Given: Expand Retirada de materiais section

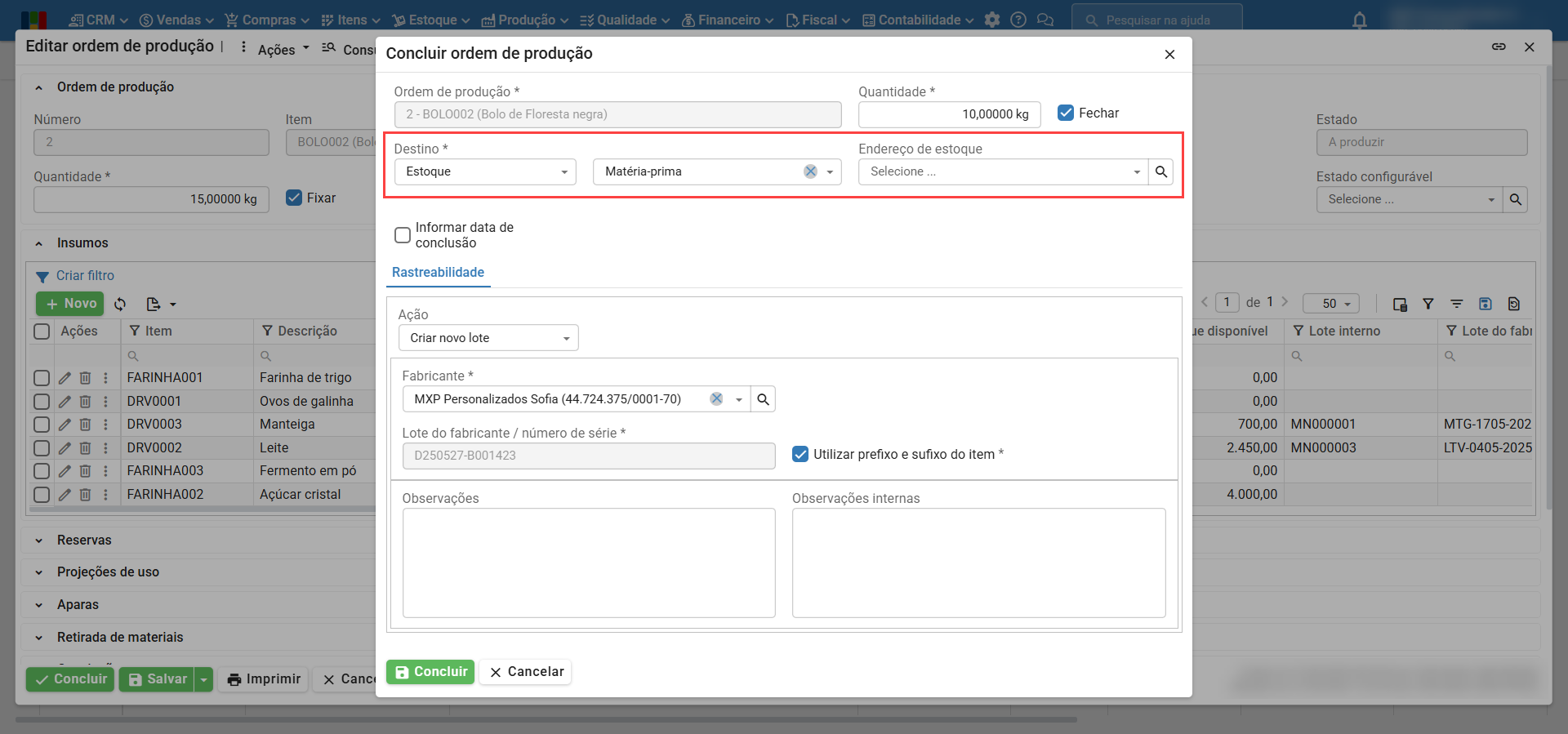Looking at the screenshot, I should (120, 638).
